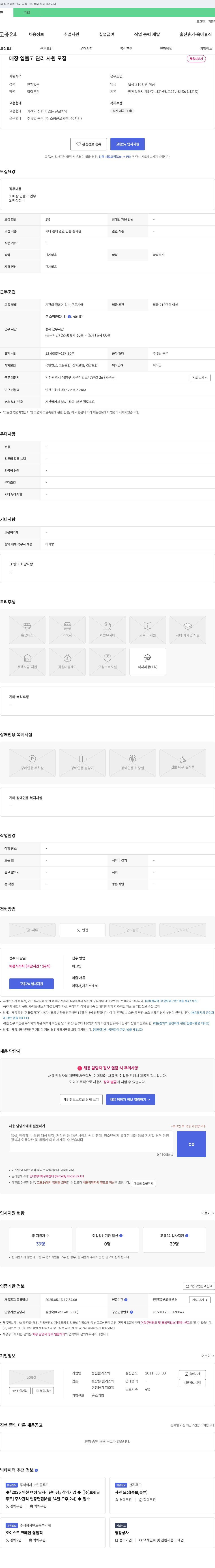Click 지도 보기 beside 인천북부고용센터
Screen dimensions: 215x1568
[200, 1300]
